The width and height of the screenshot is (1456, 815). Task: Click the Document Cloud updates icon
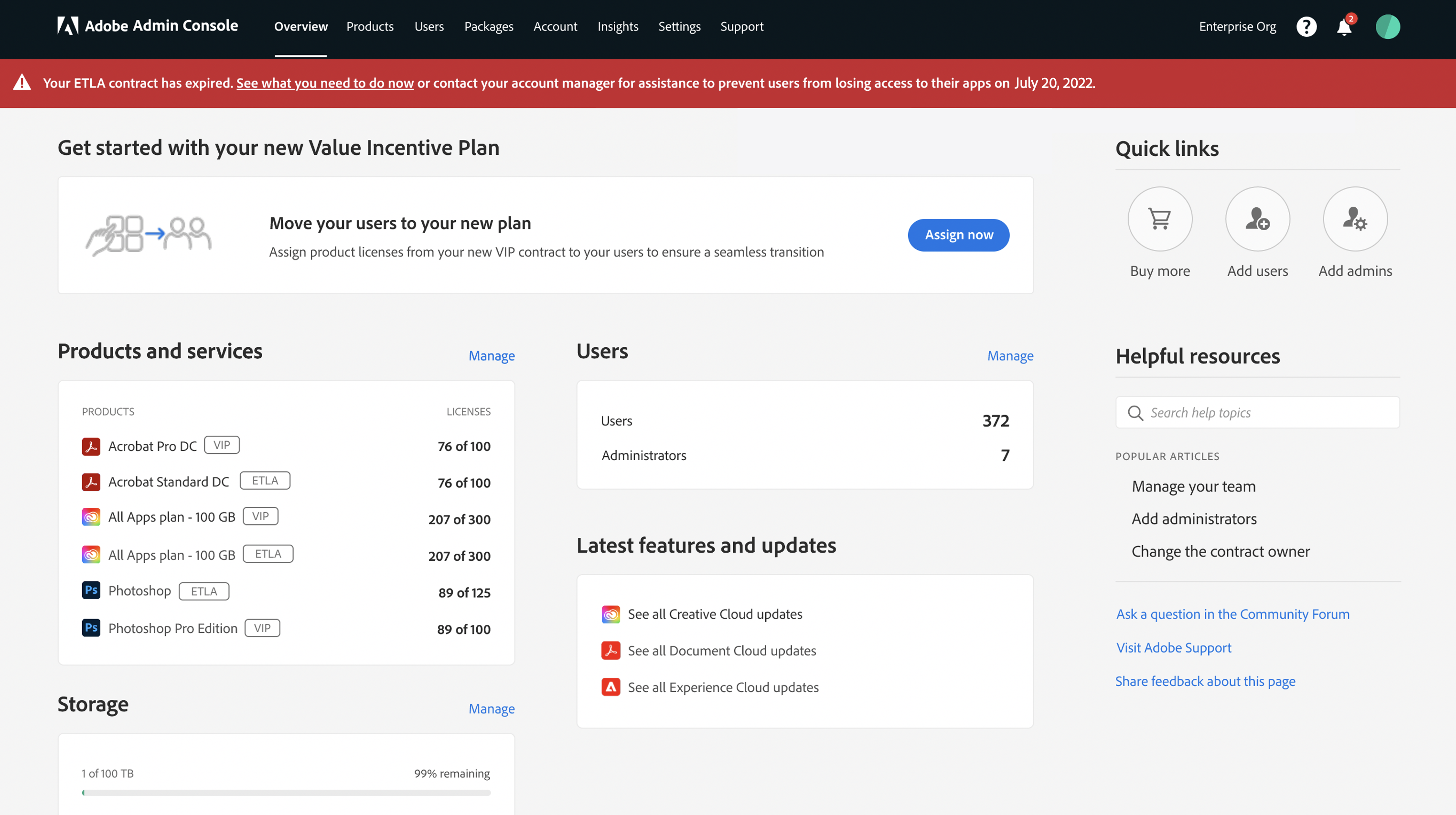pos(611,651)
